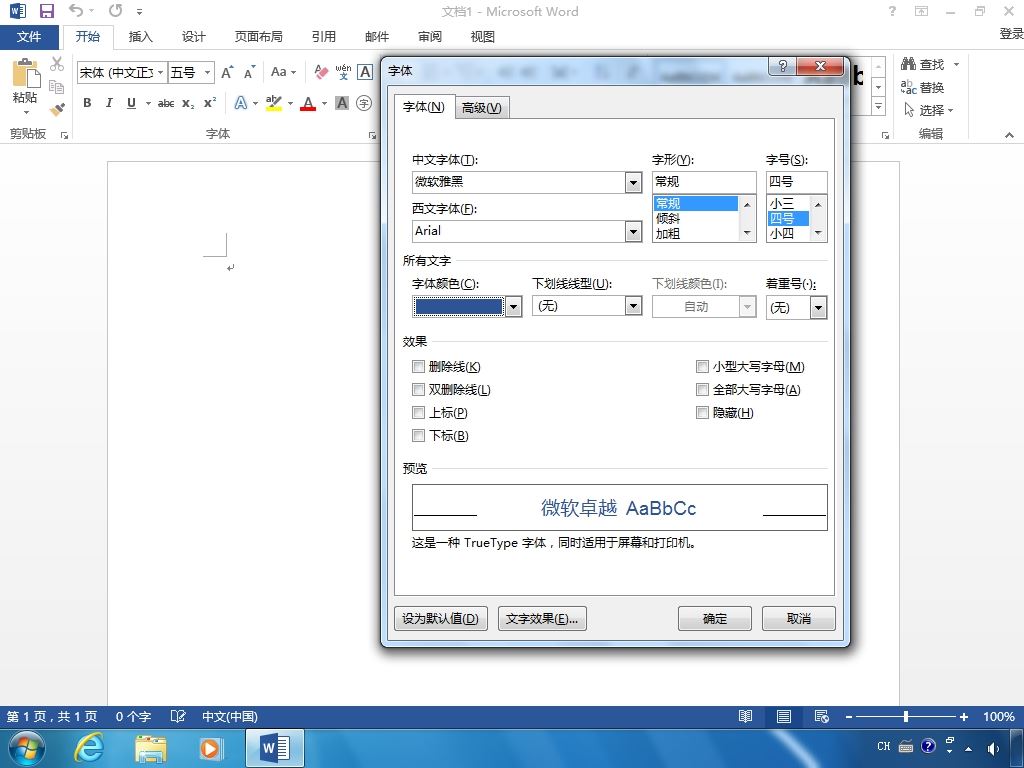Open the phonetic guide wén icon

343,72
